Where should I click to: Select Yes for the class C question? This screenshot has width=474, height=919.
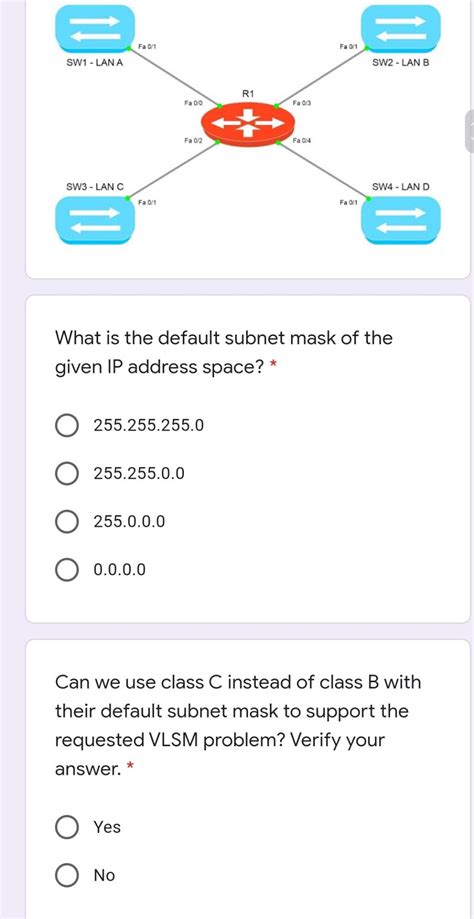(x=67, y=827)
